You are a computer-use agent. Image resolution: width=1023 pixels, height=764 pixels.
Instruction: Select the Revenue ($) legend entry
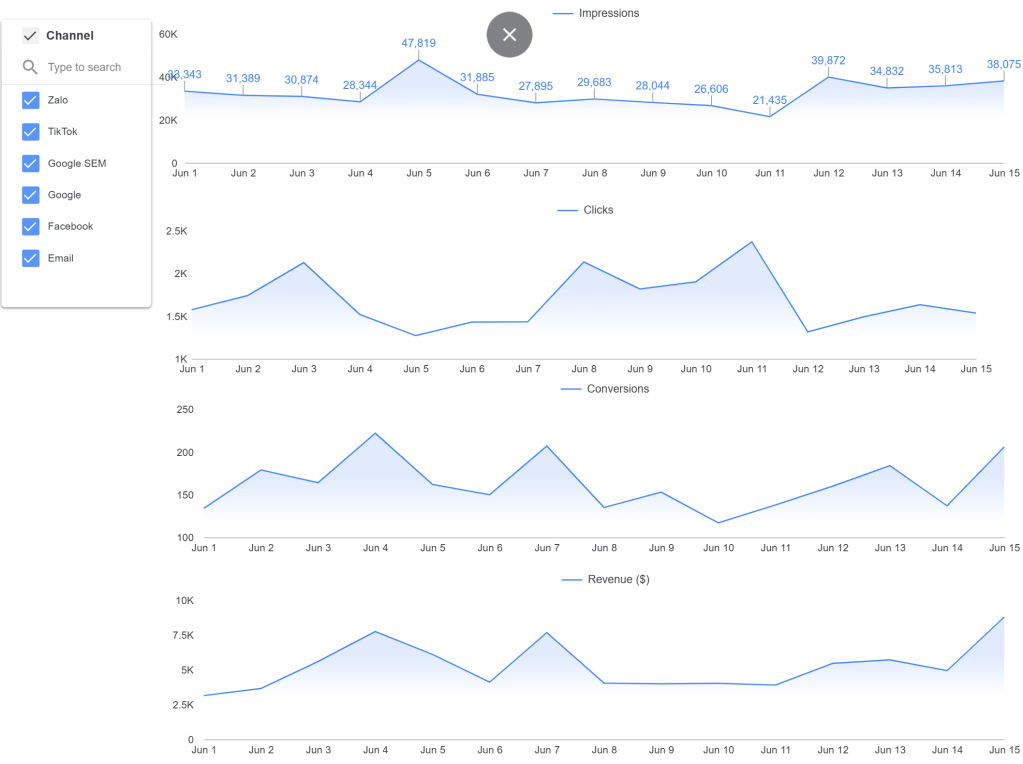click(618, 579)
